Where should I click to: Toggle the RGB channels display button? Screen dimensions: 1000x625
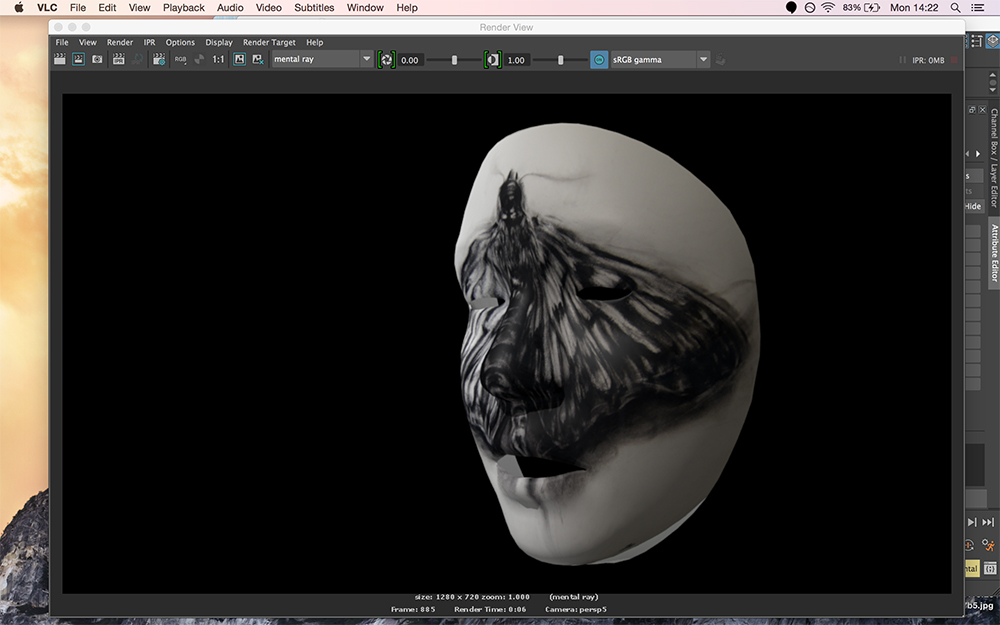(x=180, y=60)
